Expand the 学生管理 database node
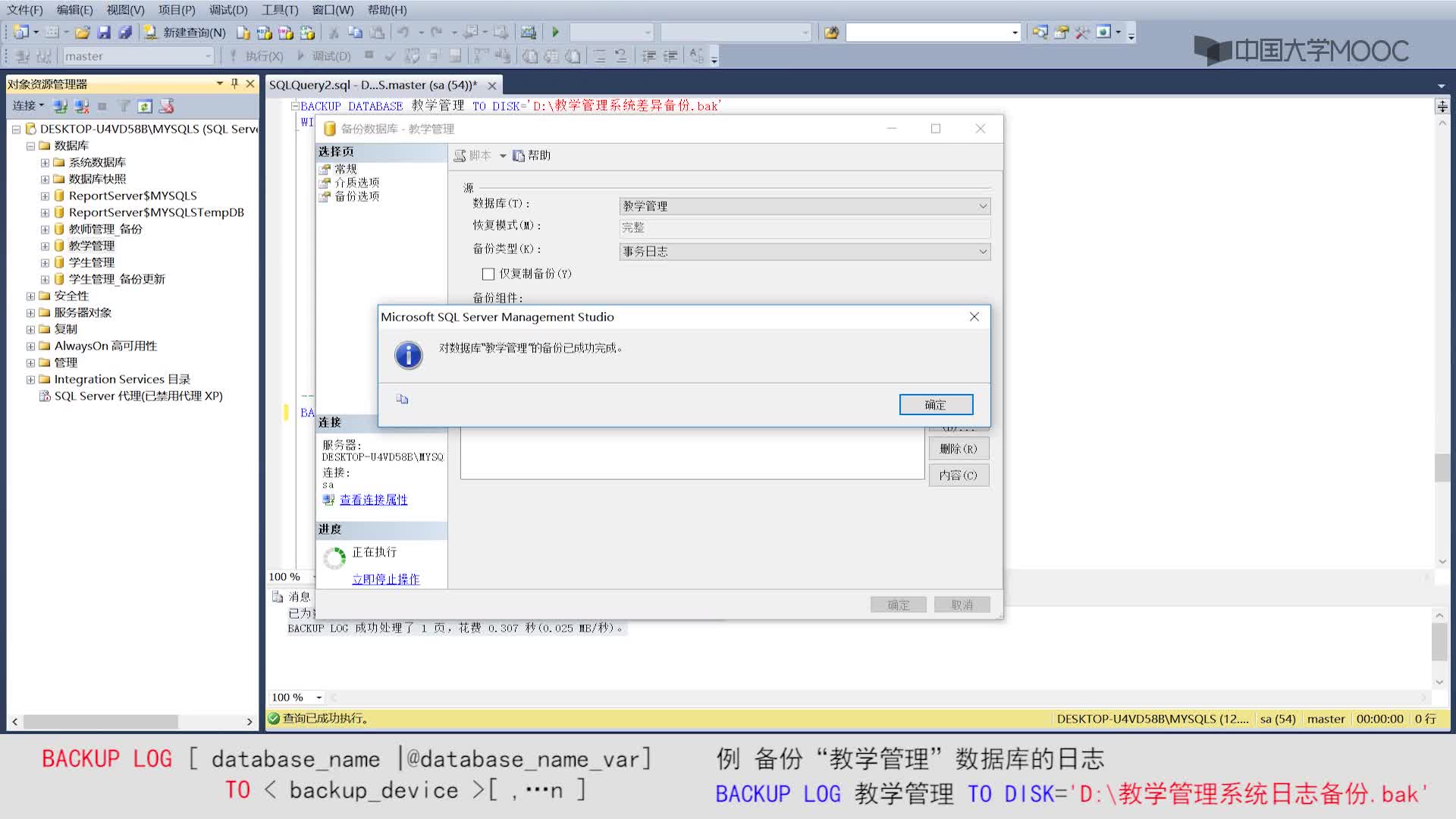The width and height of the screenshot is (1456, 819). [x=45, y=262]
